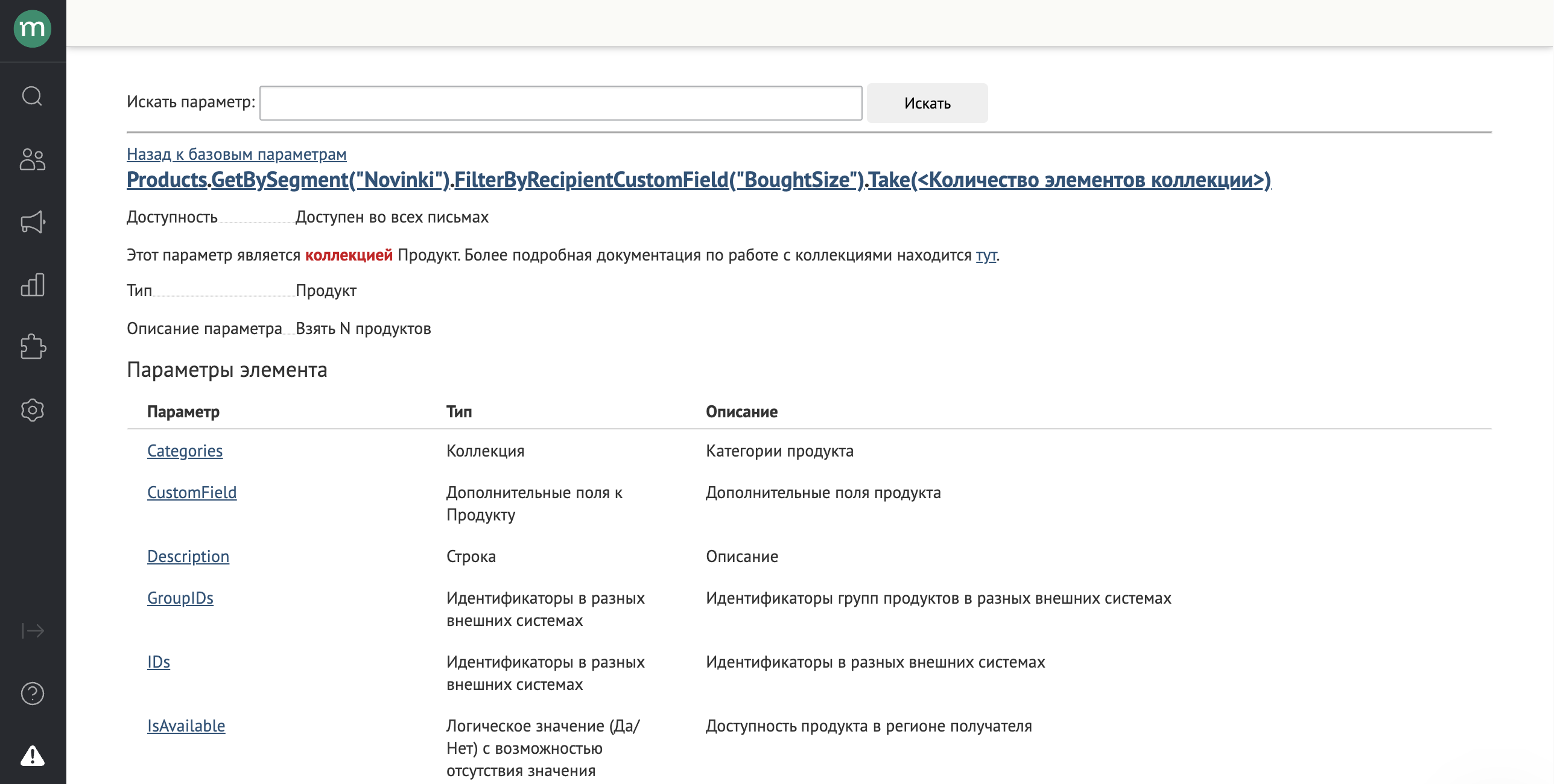Select 'Доступность продукта в регионе получателя' text

pyautogui.click(x=869, y=726)
